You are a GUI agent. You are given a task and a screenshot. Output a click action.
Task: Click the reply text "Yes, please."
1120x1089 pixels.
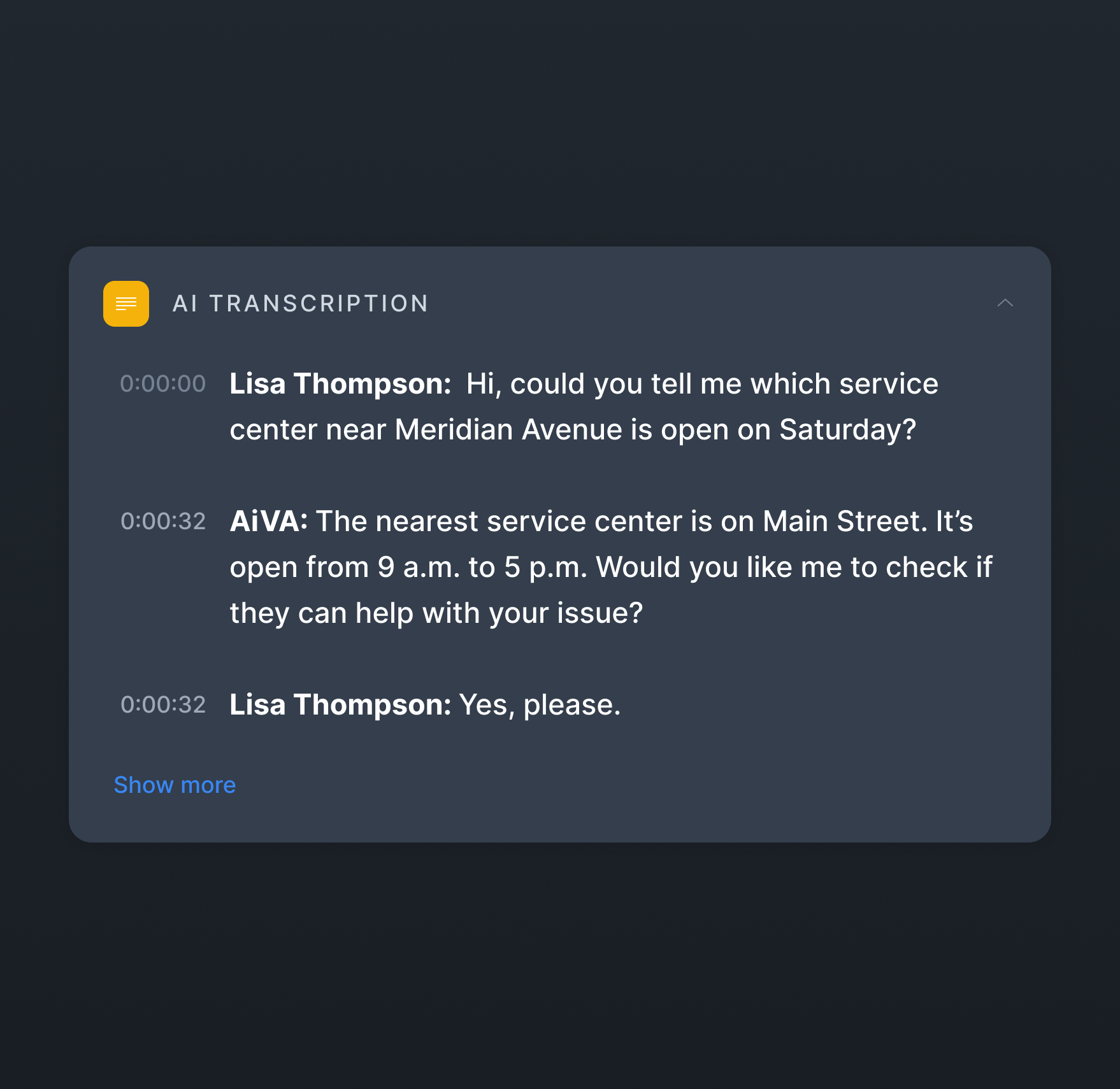(540, 704)
